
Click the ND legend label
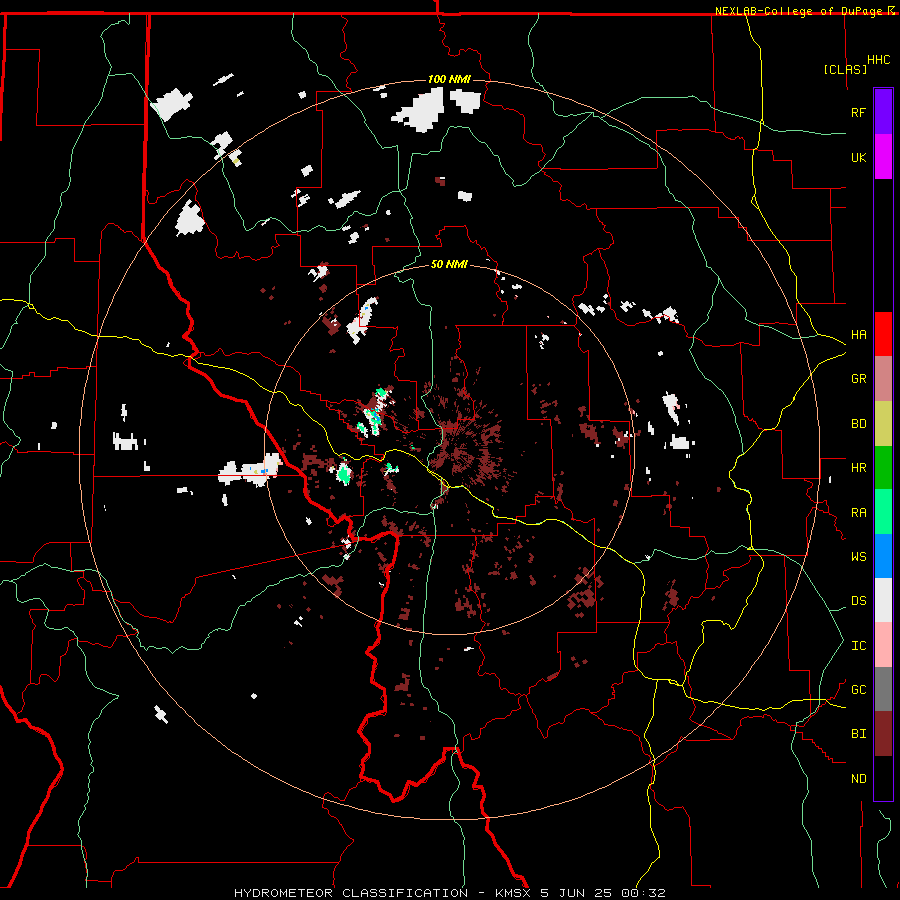click(858, 779)
